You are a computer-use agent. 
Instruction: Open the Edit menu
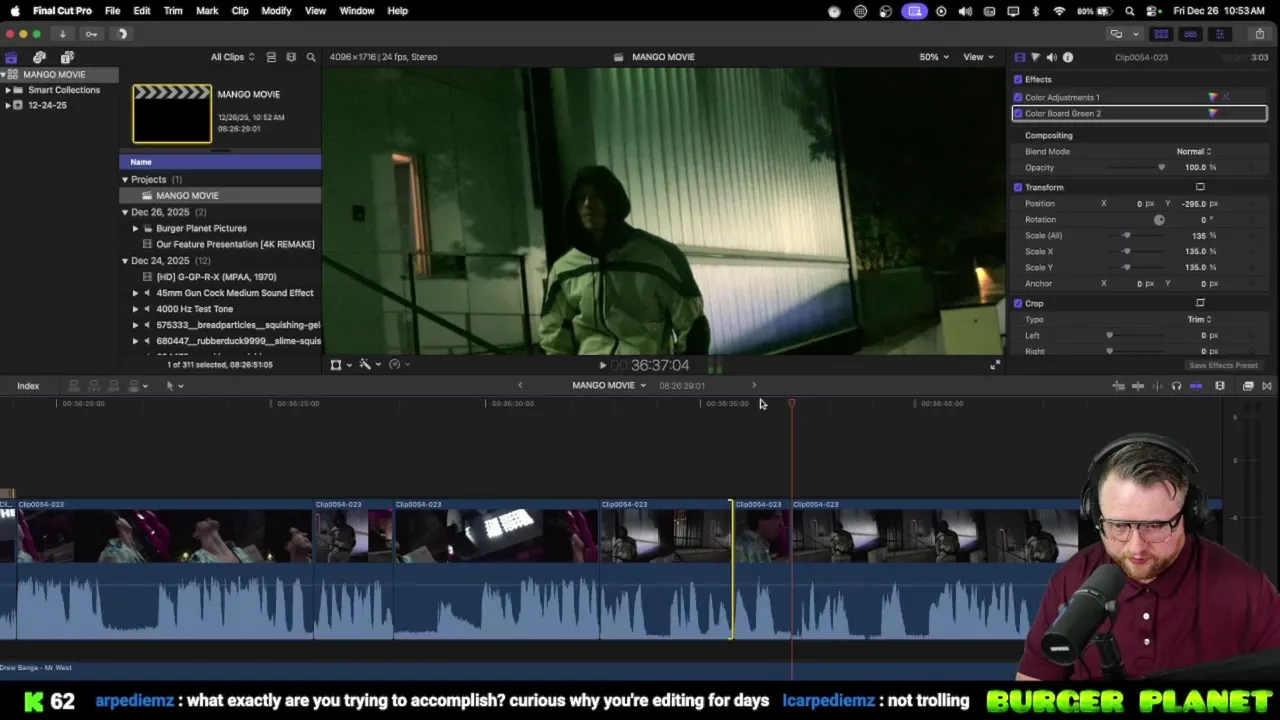coord(142,11)
